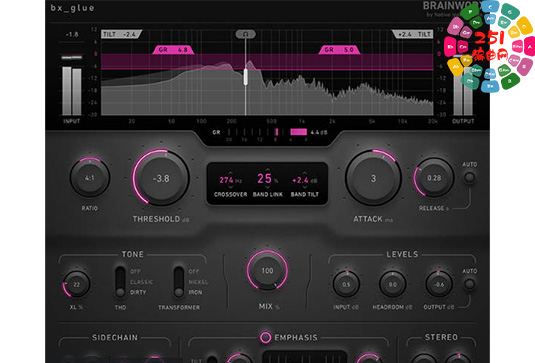
Task: Click the TRANSFORMER slide switch handle
Action: pos(179,292)
